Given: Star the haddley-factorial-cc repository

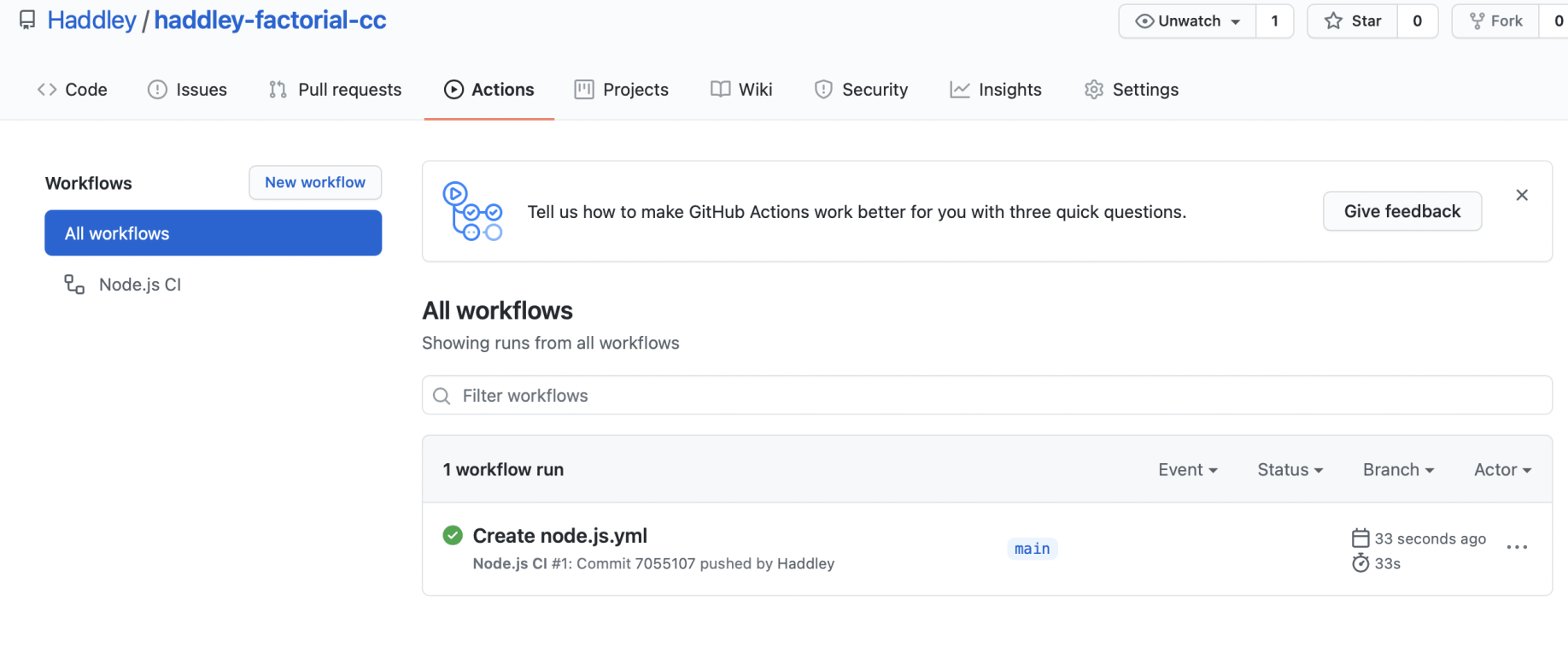Looking at the screenshot, I should (x=1353, y=21).
